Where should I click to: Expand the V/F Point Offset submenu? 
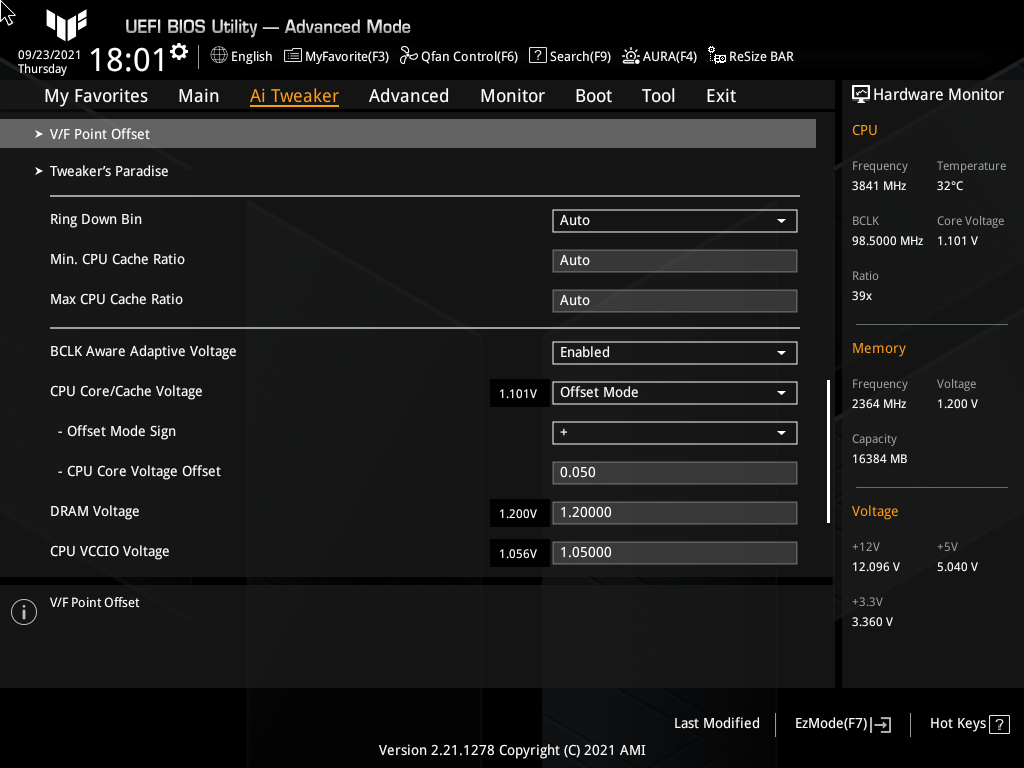point(408,134)
